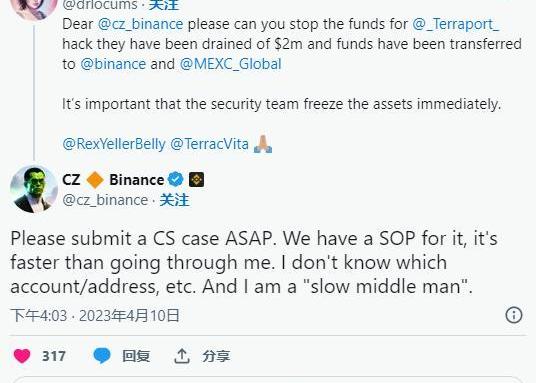Open the @TerracVita mention link

(209, 144)
